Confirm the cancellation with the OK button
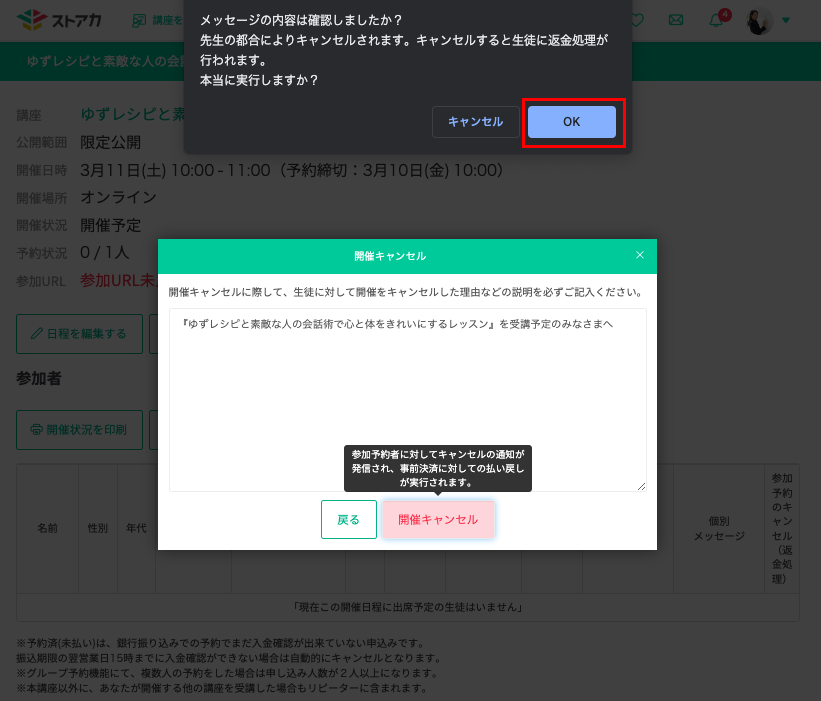The height and width of the screenshot is (701, 821). tap(571, 122)
